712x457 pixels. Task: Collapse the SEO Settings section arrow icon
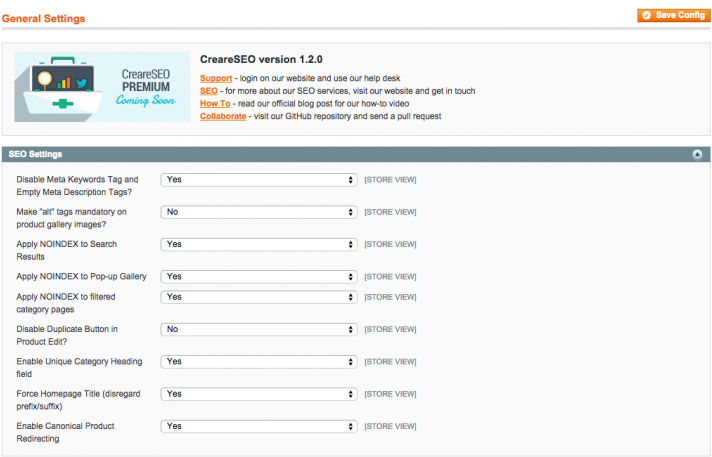coord(696,154)
